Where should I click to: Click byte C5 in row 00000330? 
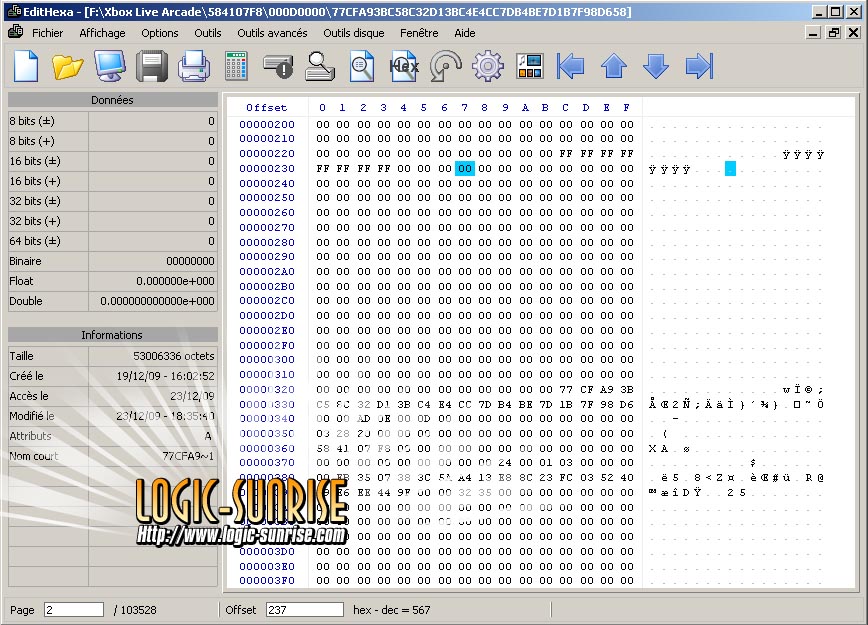pos(323,404)
